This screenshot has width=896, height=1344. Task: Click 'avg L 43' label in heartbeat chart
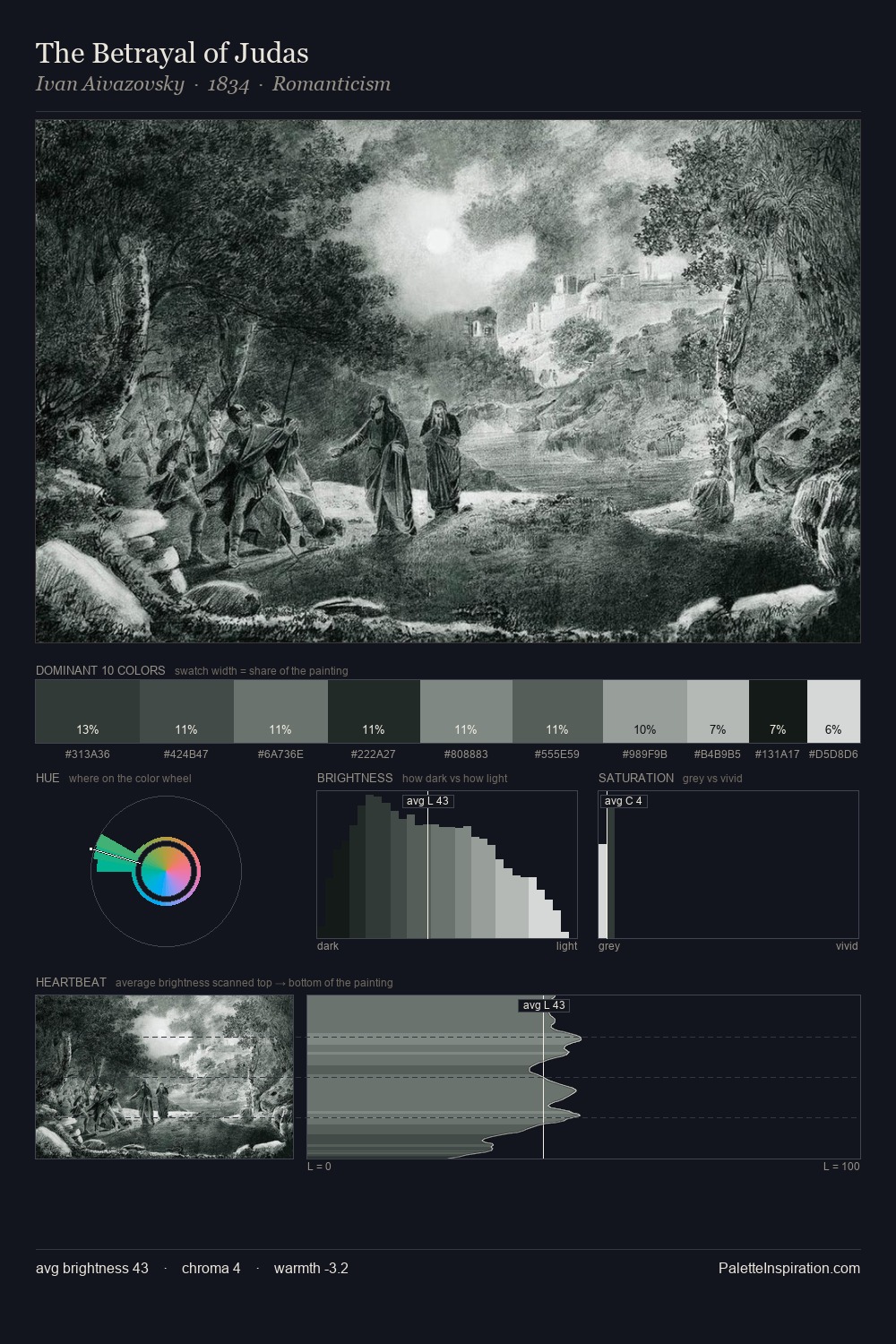pyautogui.click(x=544, y=1005)
